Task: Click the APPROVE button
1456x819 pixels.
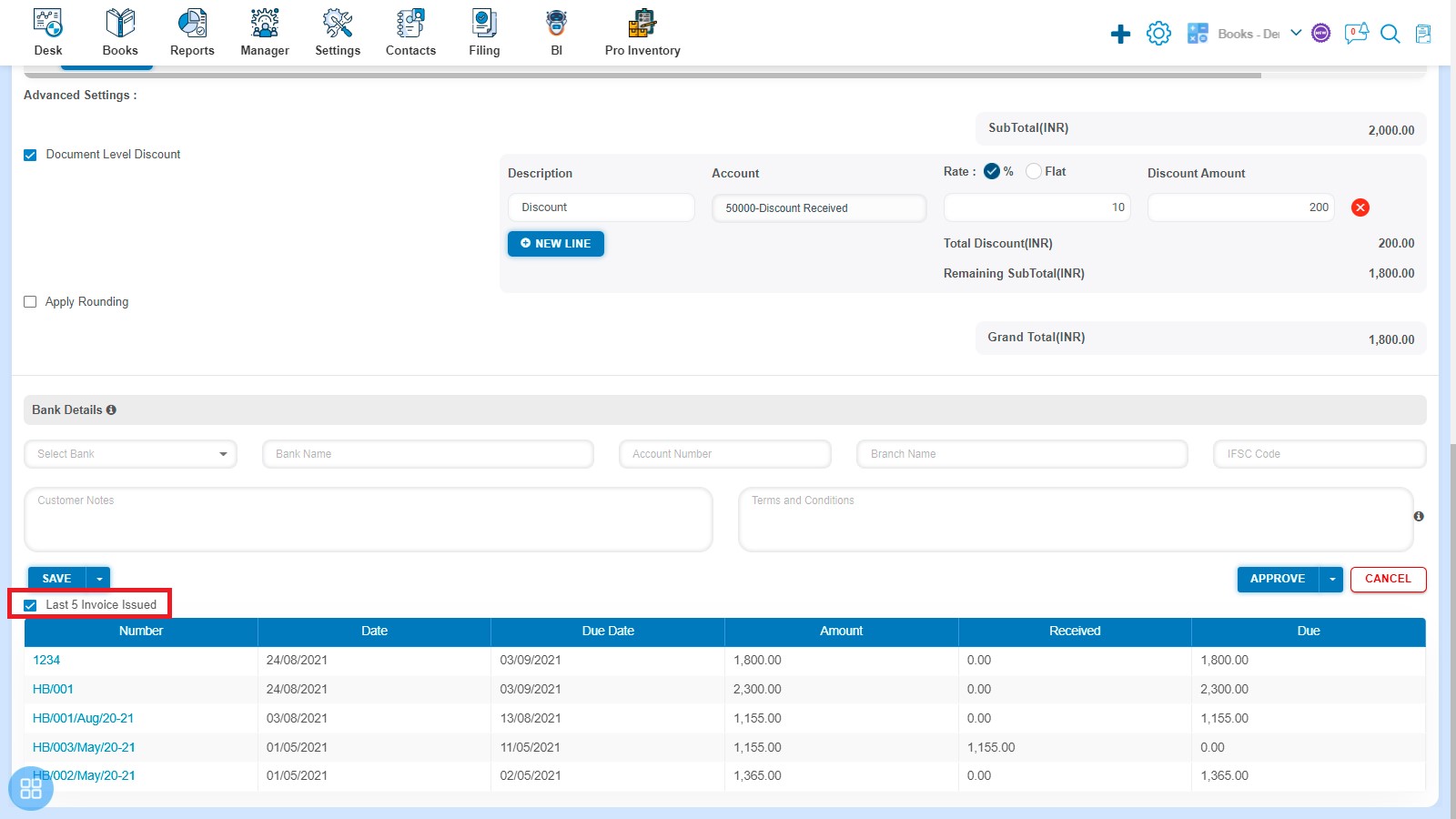Action: (x=1278, y=579)
